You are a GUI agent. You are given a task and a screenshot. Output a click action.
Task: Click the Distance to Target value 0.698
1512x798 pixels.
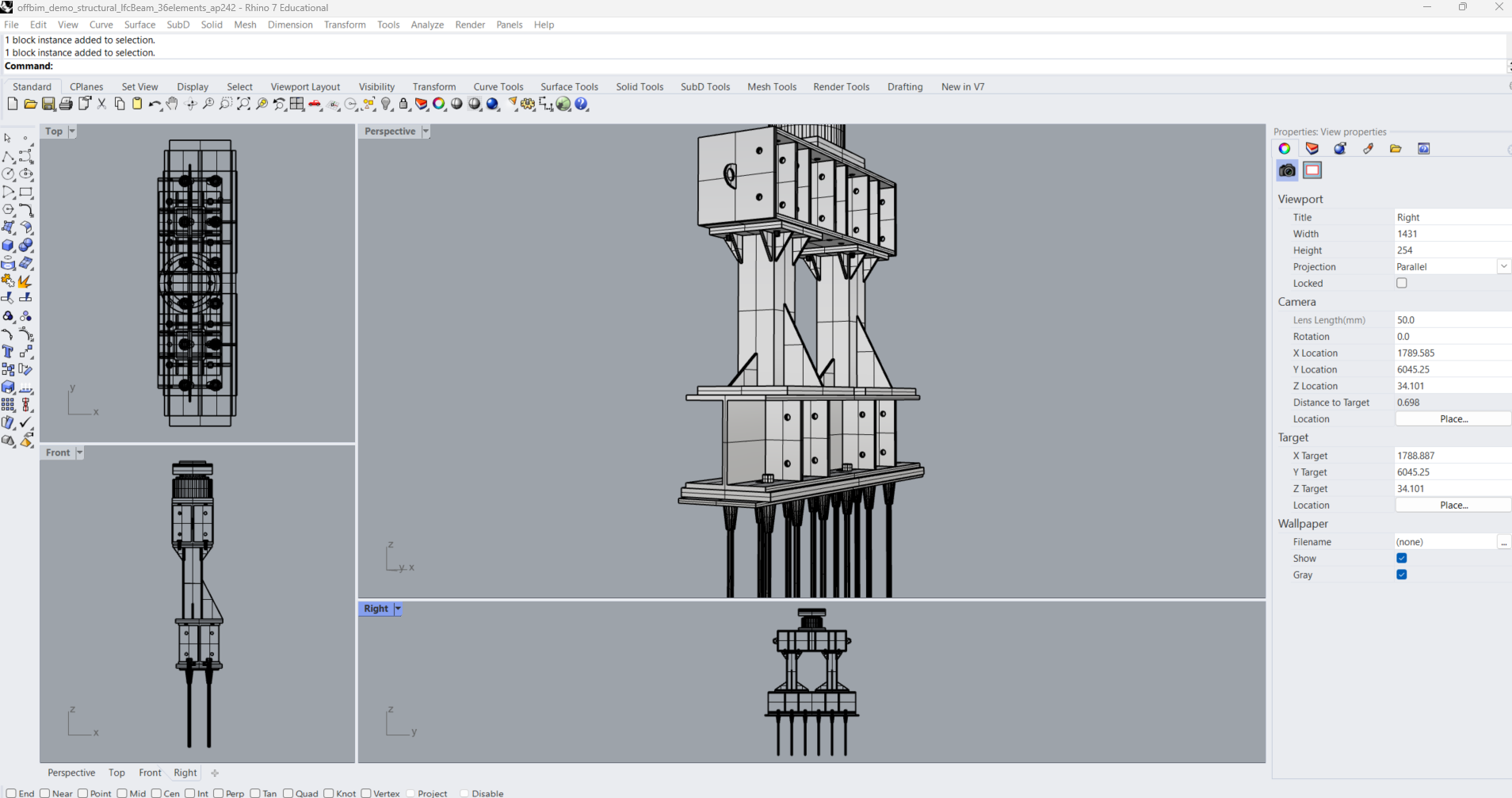(x=1452, y=402)
